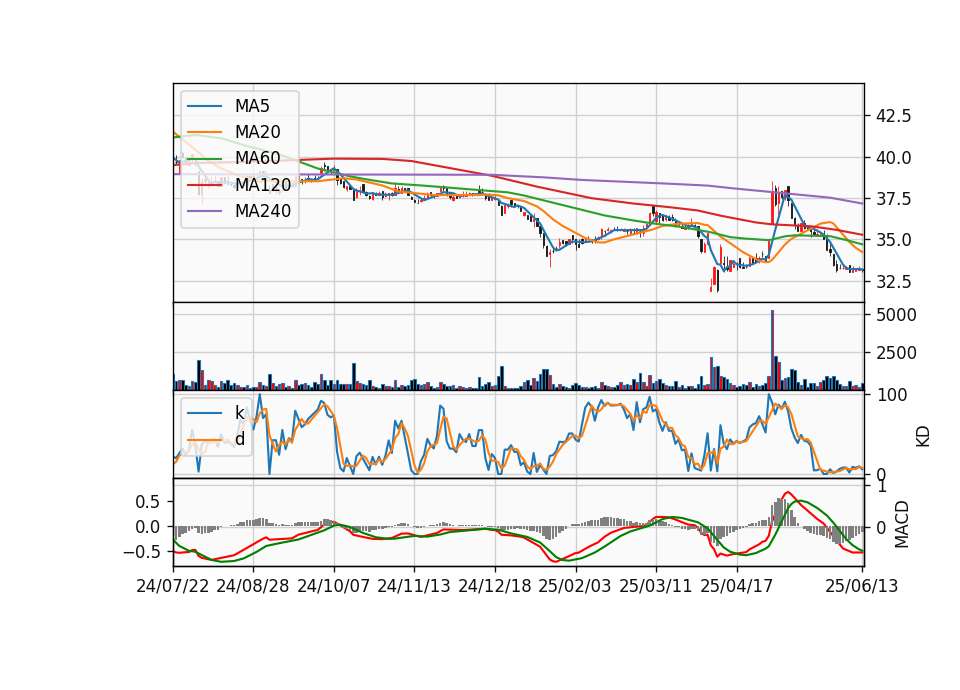Viewport: 960px width, 690px height.
Task: Click the MA120 legend label
Action: coord(263,184)
